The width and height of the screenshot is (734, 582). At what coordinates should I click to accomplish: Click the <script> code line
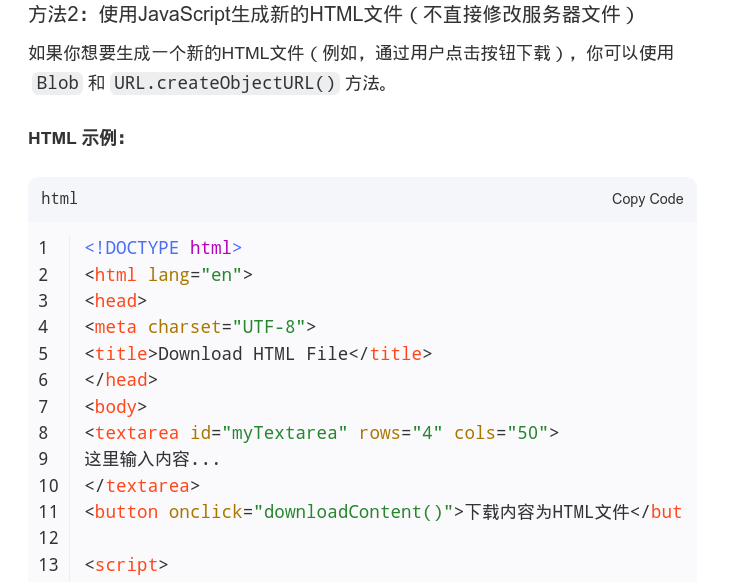point(126,565)
